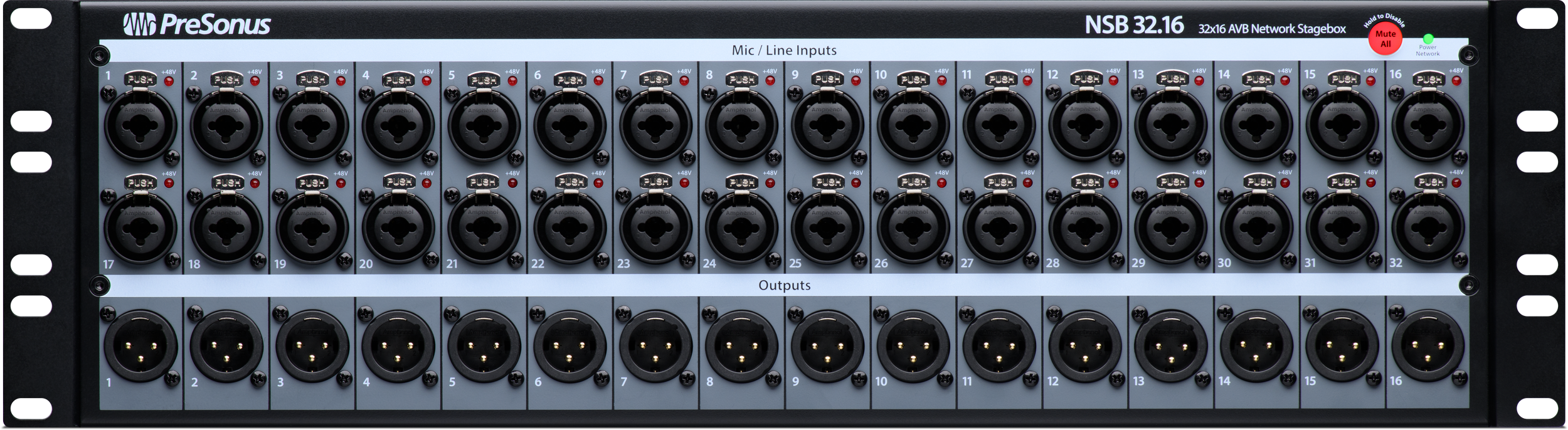Screen dimensions: 1568x430
Task: Click the input 12 combo jack
Action: tap(1085, 124)
